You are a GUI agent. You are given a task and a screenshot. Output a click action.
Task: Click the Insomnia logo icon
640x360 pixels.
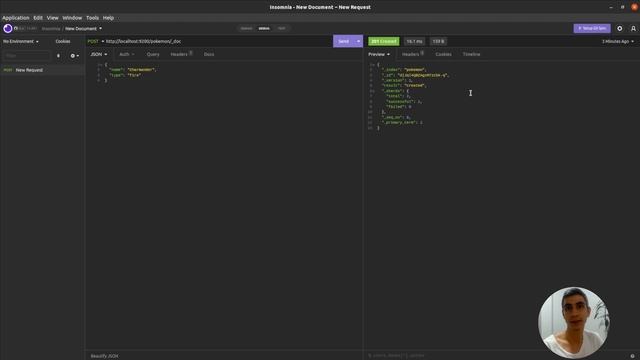[8, 28]
